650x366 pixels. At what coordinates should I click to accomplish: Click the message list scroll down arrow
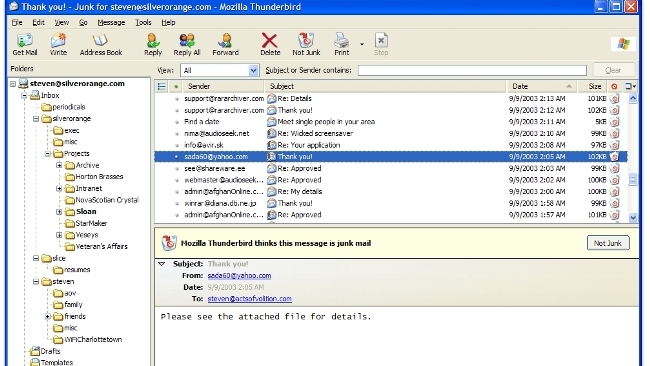(x=633, y=217)
